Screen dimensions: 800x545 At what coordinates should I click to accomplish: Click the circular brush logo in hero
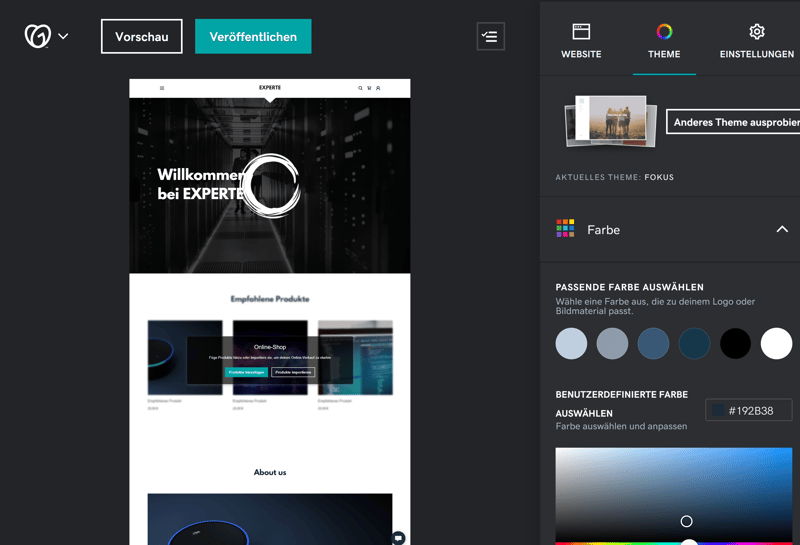click(x=270, y=186)
